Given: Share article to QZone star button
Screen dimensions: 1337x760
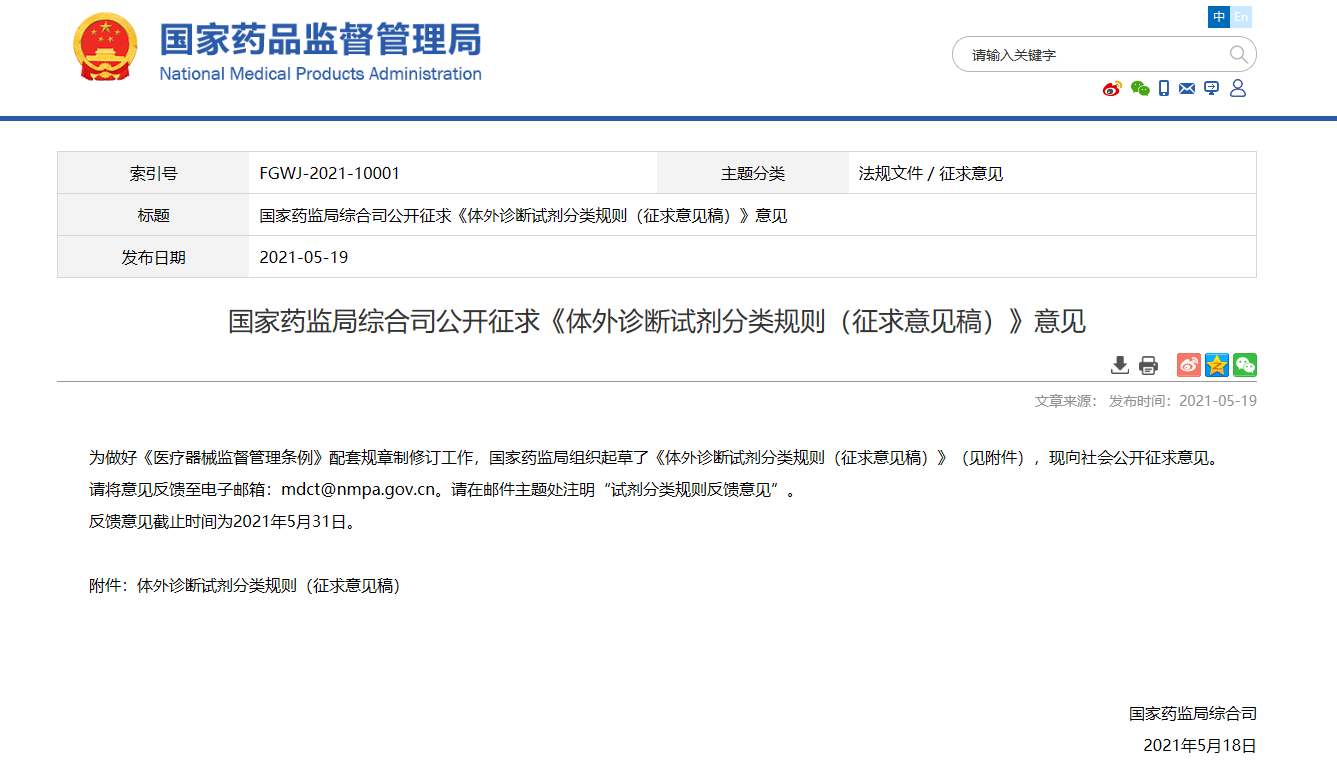Looking at the screenshot, I should tap(1217, 365).
